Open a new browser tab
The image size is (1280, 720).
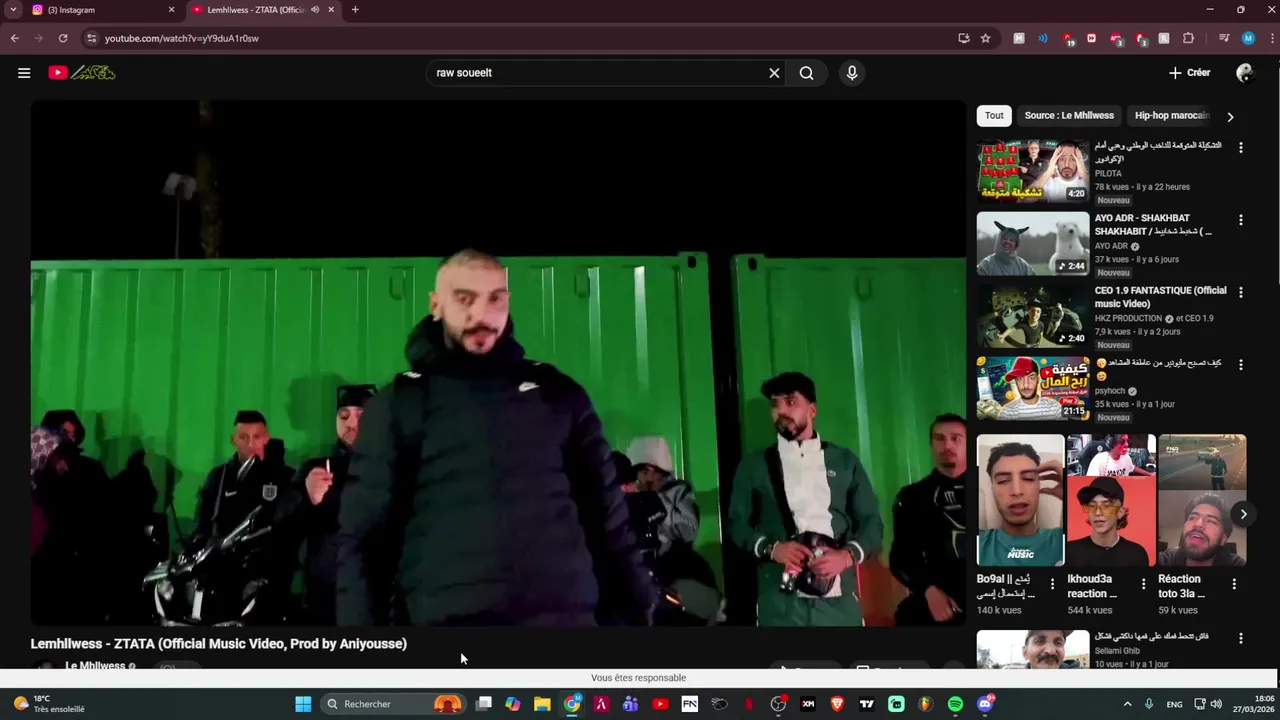[x=355, y=10]
